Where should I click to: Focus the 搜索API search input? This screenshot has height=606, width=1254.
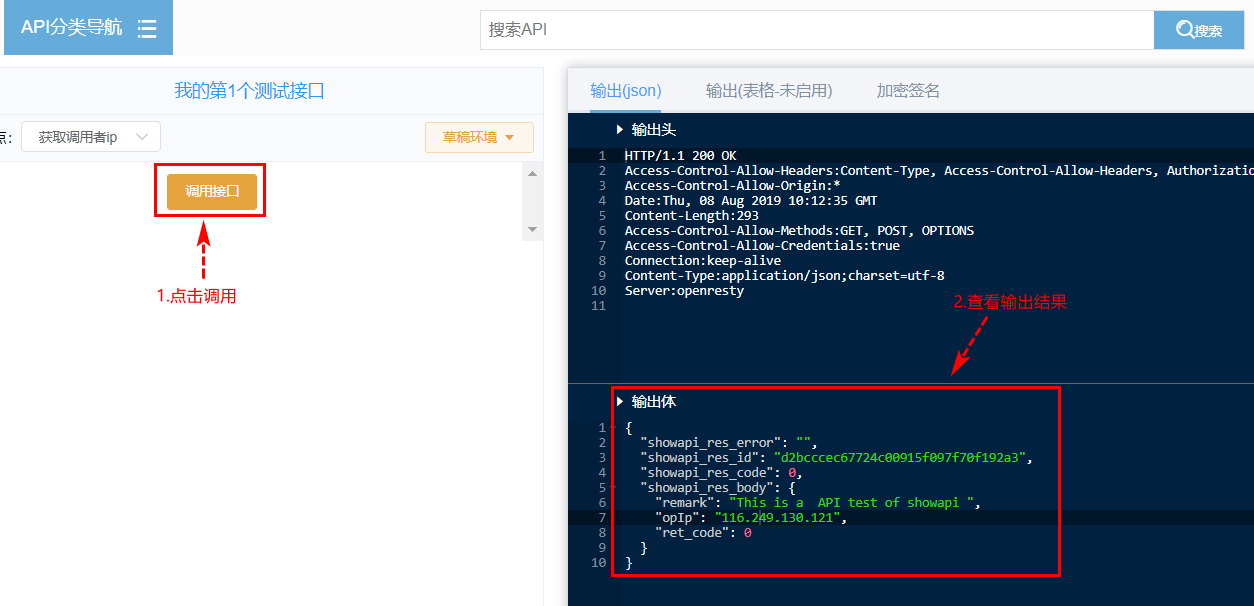pyautogui.click(x=817, y=30)
